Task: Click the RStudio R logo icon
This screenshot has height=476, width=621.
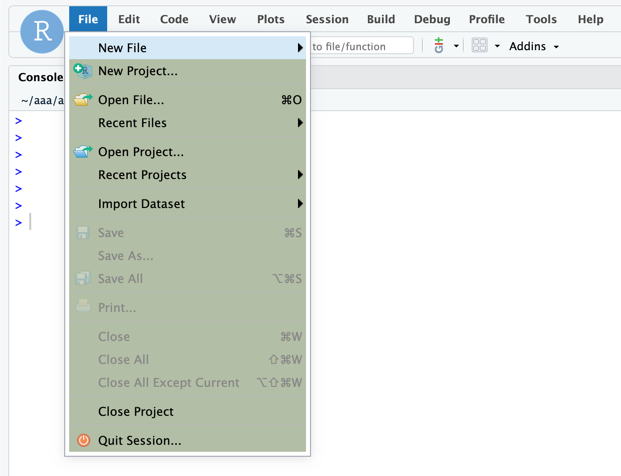Action: (42, 32)
